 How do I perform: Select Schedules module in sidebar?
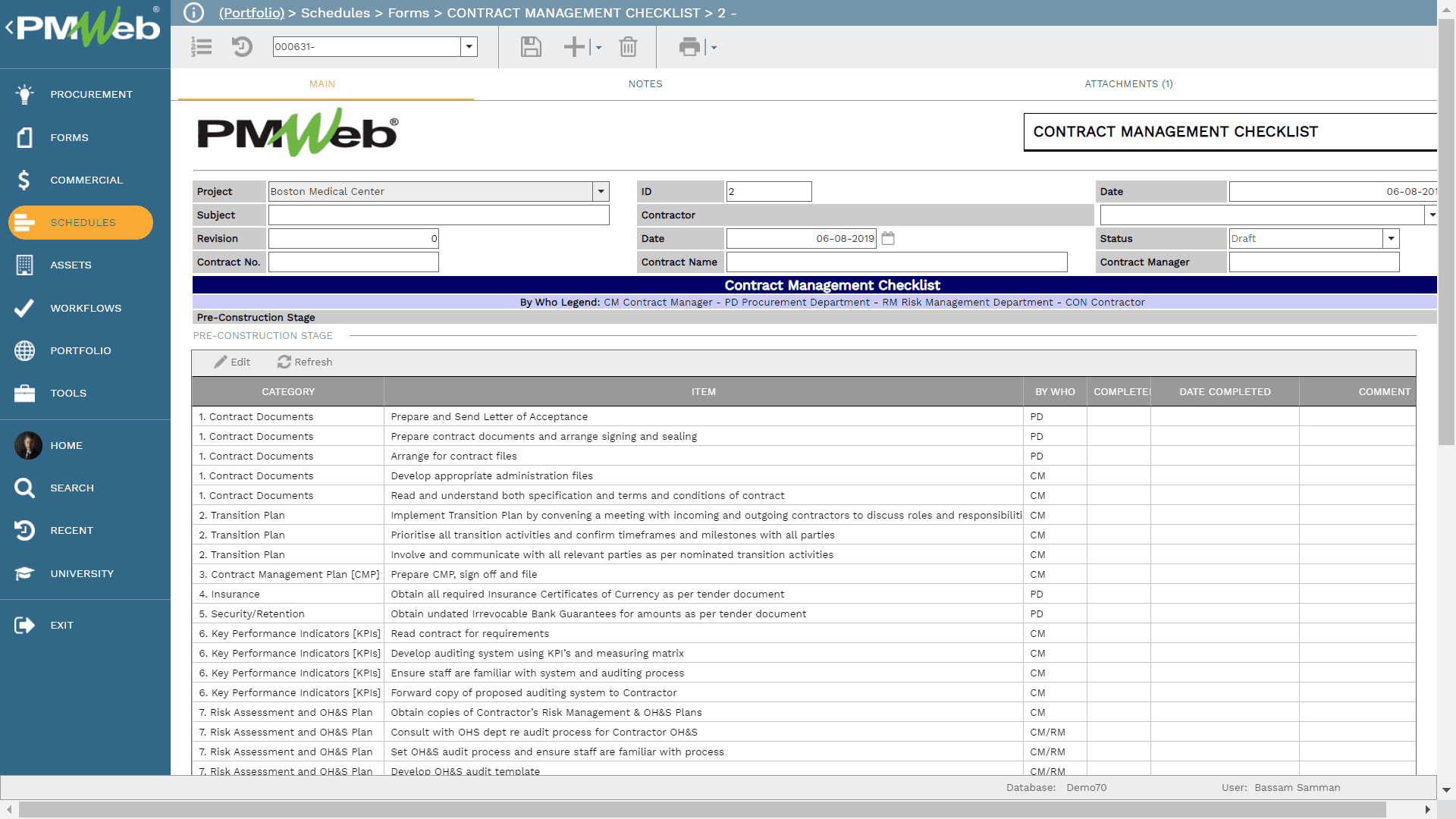click(80, 222)
